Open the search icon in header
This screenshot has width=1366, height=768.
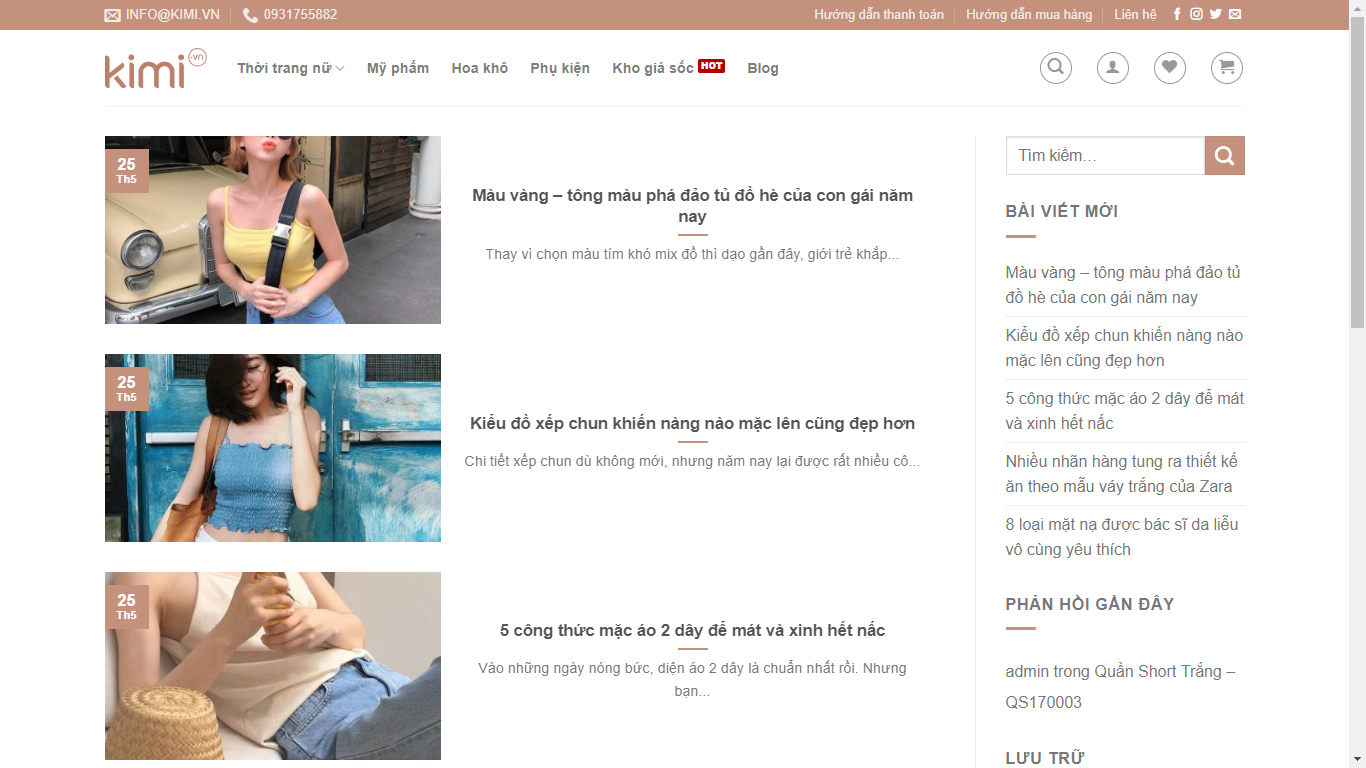[1055, 68]
